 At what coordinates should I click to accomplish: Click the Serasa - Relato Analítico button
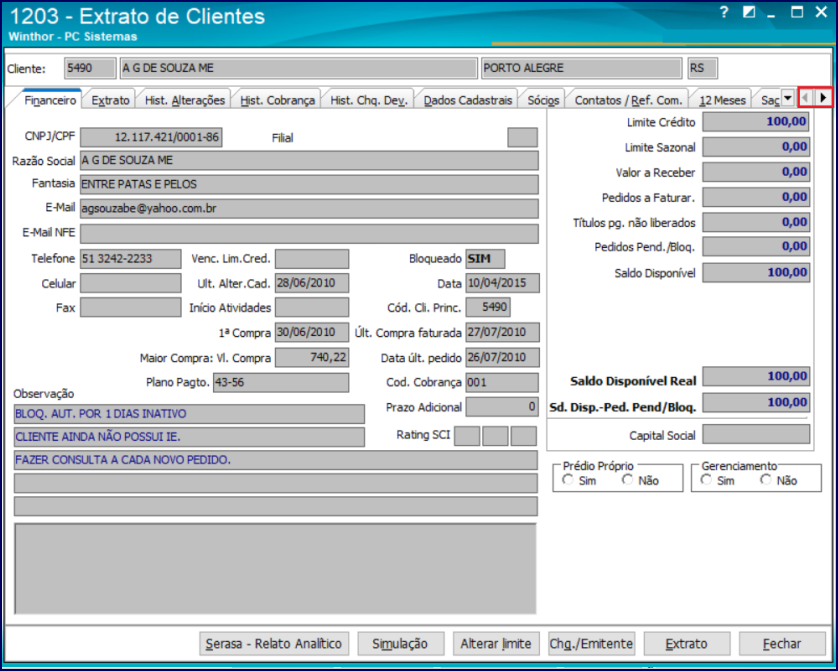pos(274,644)
